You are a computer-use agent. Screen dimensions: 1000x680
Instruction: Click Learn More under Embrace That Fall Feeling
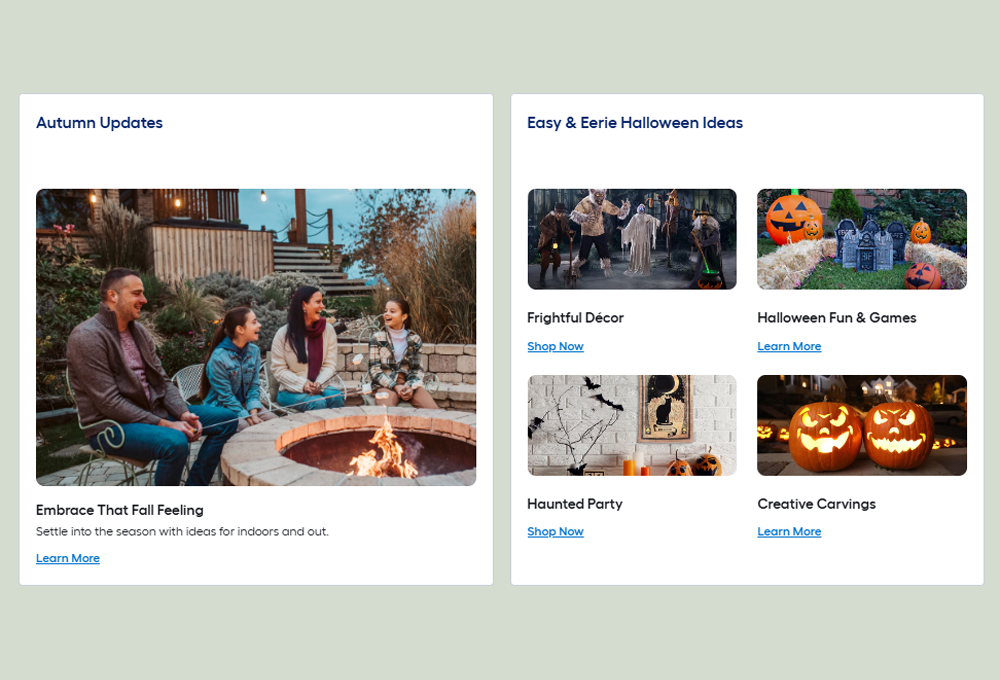point(68,558)
